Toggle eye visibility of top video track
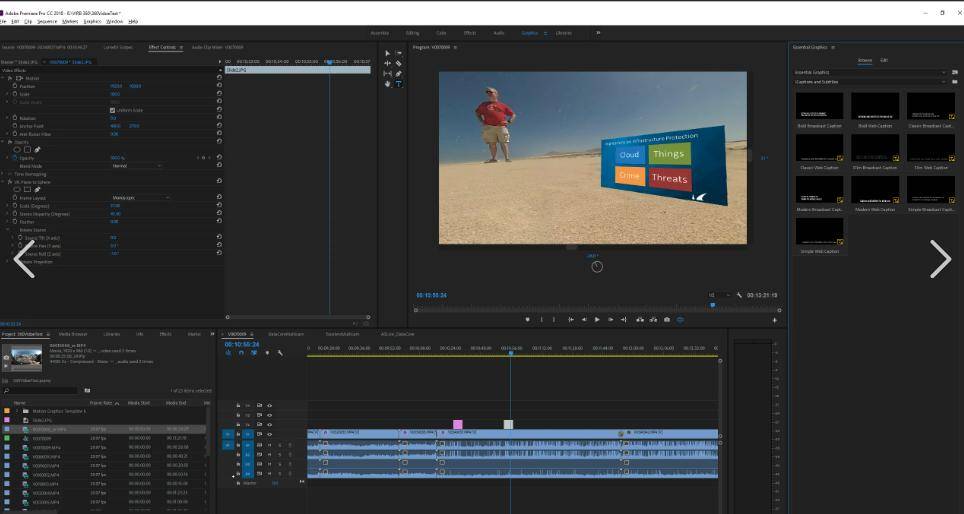Image resolution: width=964 pixels, height=514 pixels. point(270,405)
